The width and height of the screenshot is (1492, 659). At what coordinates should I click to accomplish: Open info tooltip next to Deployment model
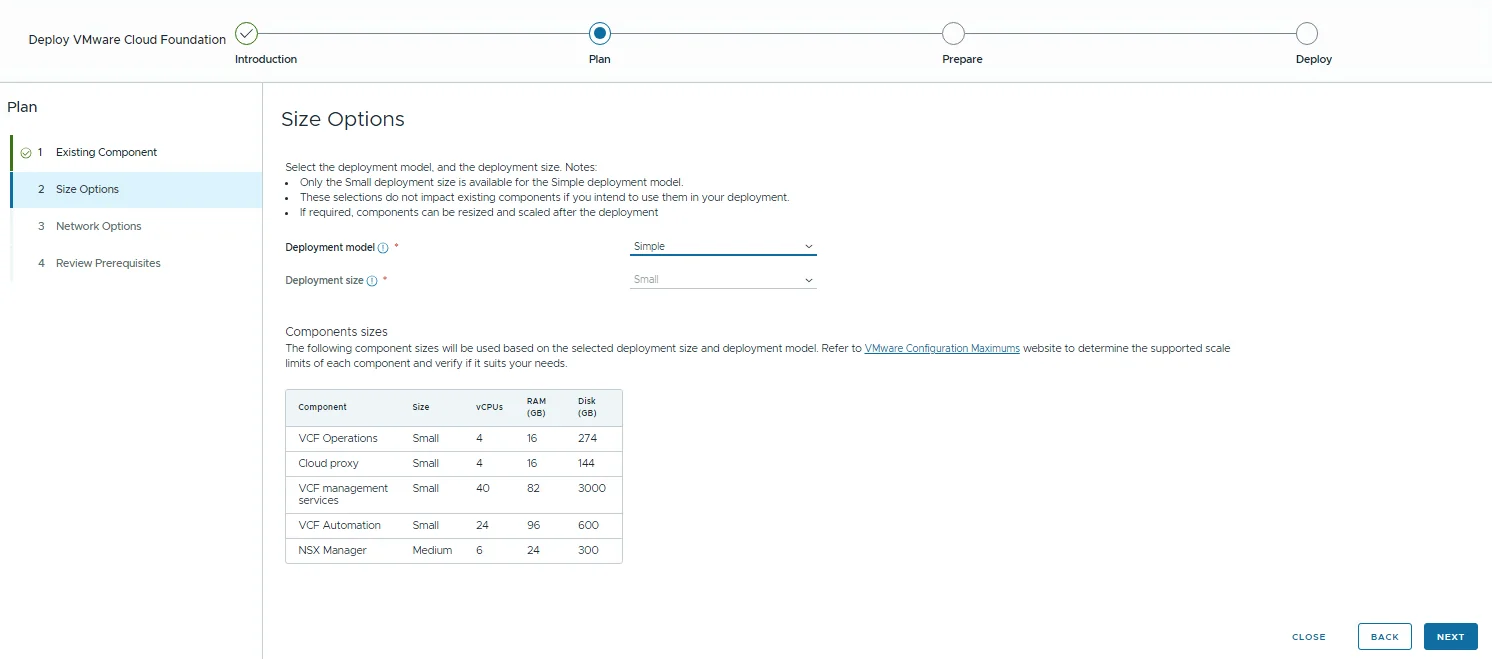pyautogui.click(x=383, y=248)
